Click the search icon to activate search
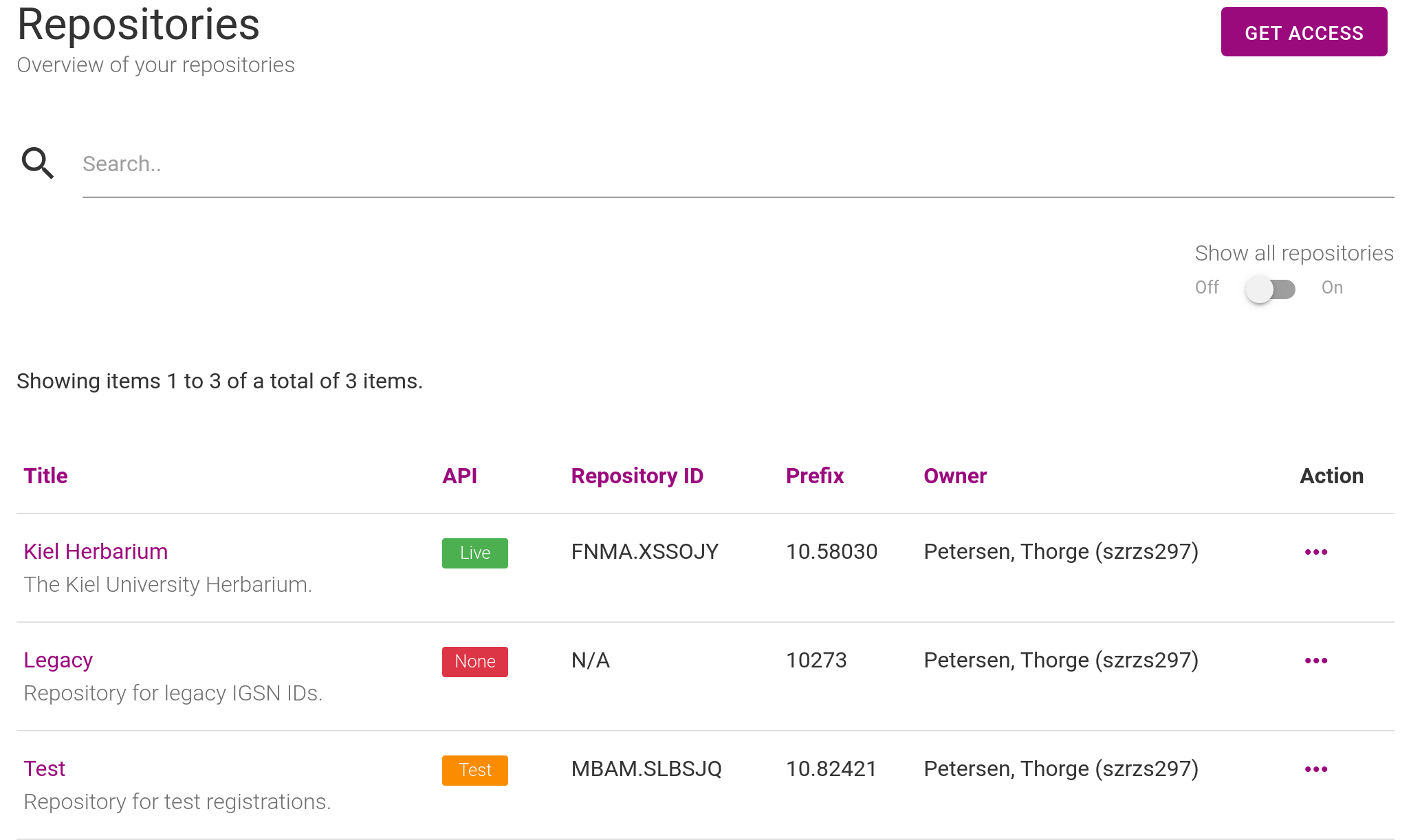 tap(36, 164)
